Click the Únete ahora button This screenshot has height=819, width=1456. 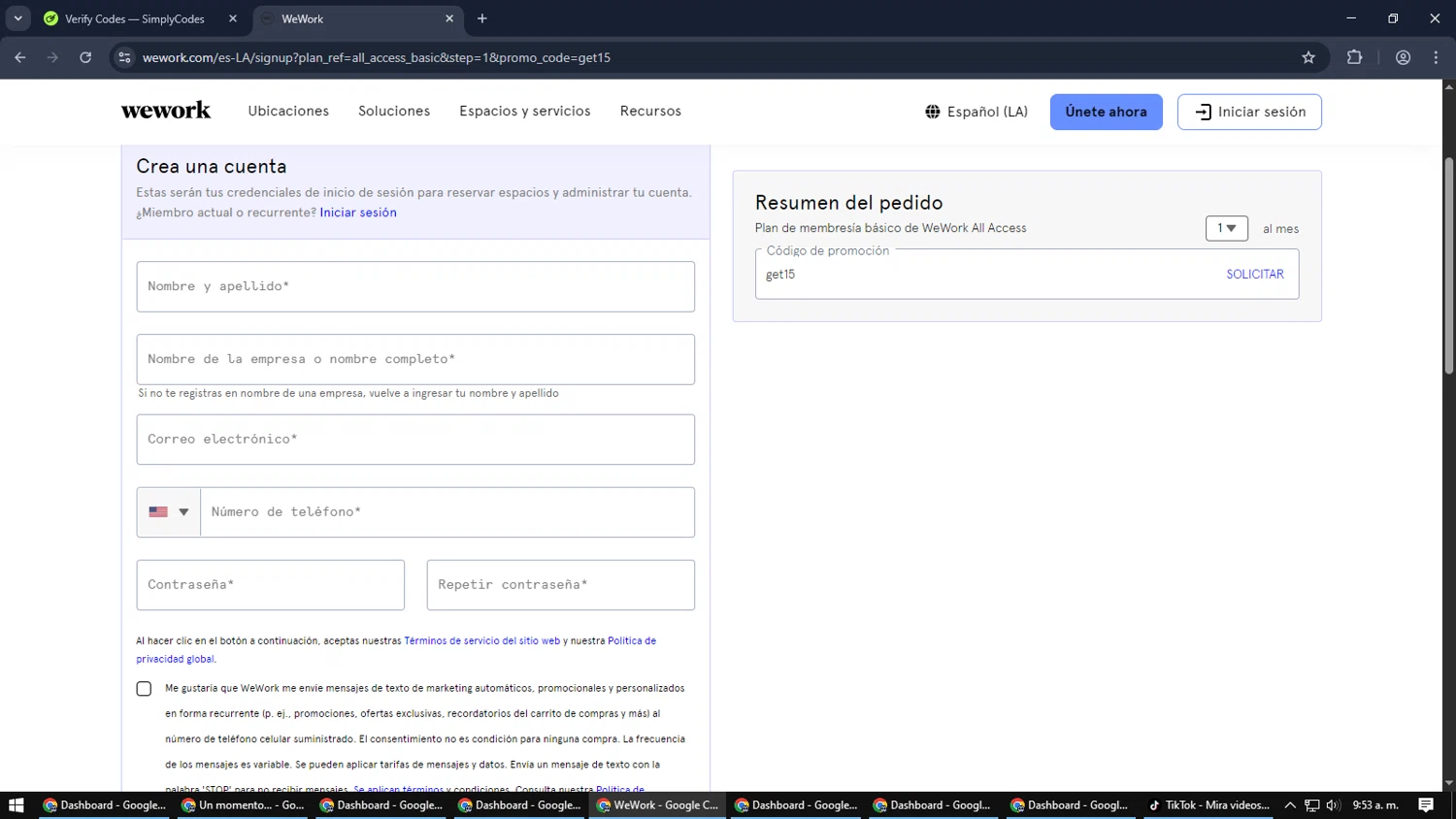(1107, 112)
